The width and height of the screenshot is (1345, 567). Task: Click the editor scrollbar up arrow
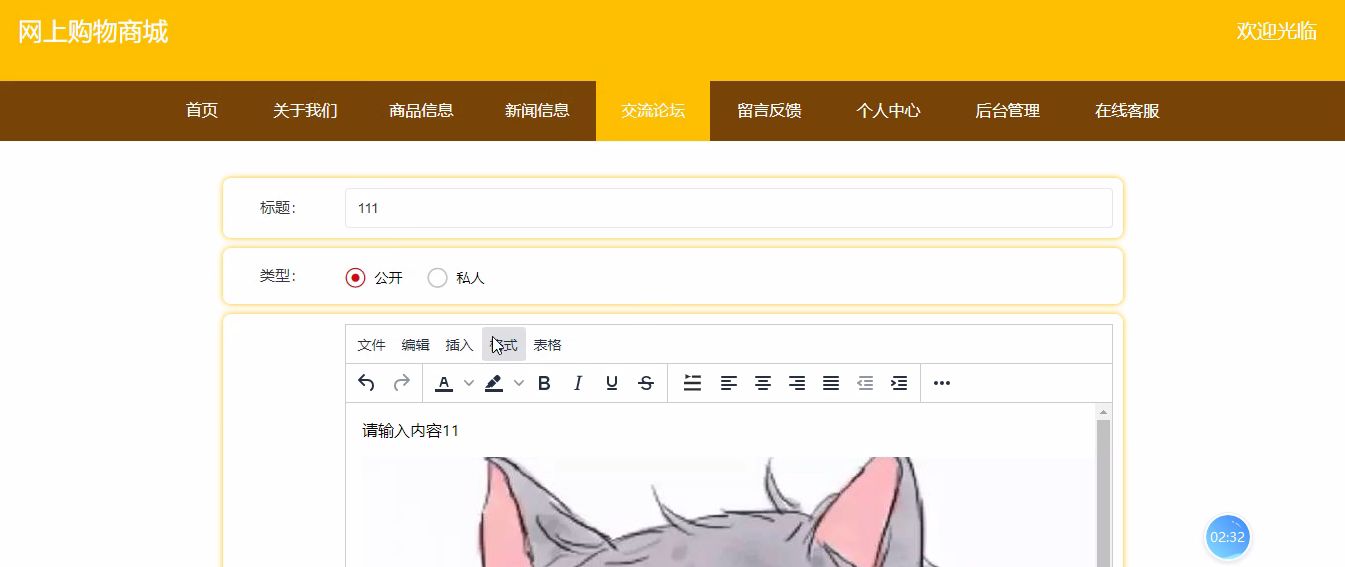tap(1104, 412)
